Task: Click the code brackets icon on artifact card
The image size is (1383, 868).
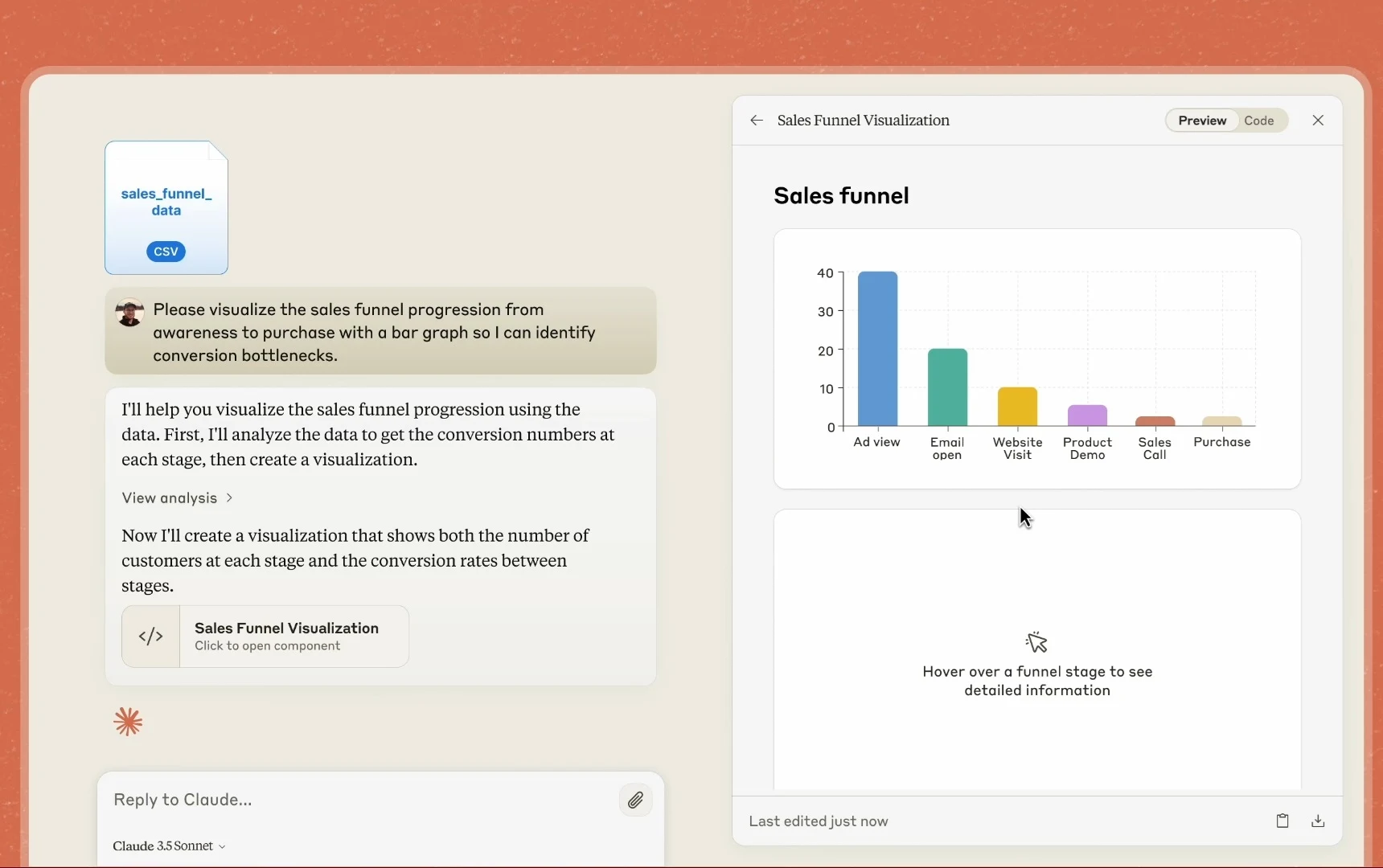Action: 151,637
